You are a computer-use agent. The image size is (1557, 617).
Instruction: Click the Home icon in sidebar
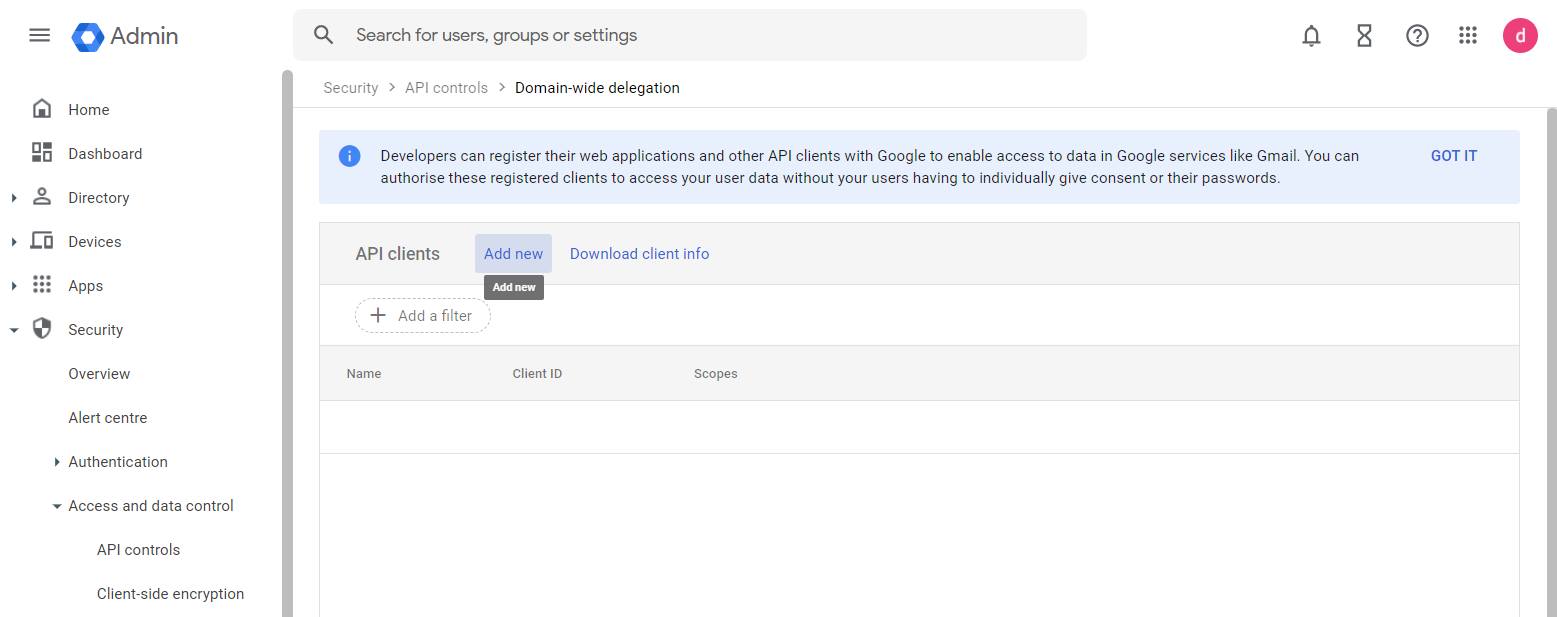click(x=42, y=109)
